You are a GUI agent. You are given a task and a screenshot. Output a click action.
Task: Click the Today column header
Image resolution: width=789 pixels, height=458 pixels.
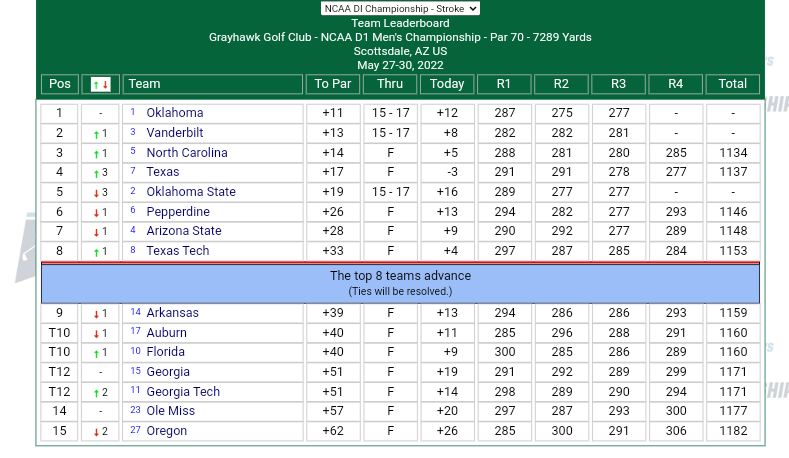tap(446, 85)
